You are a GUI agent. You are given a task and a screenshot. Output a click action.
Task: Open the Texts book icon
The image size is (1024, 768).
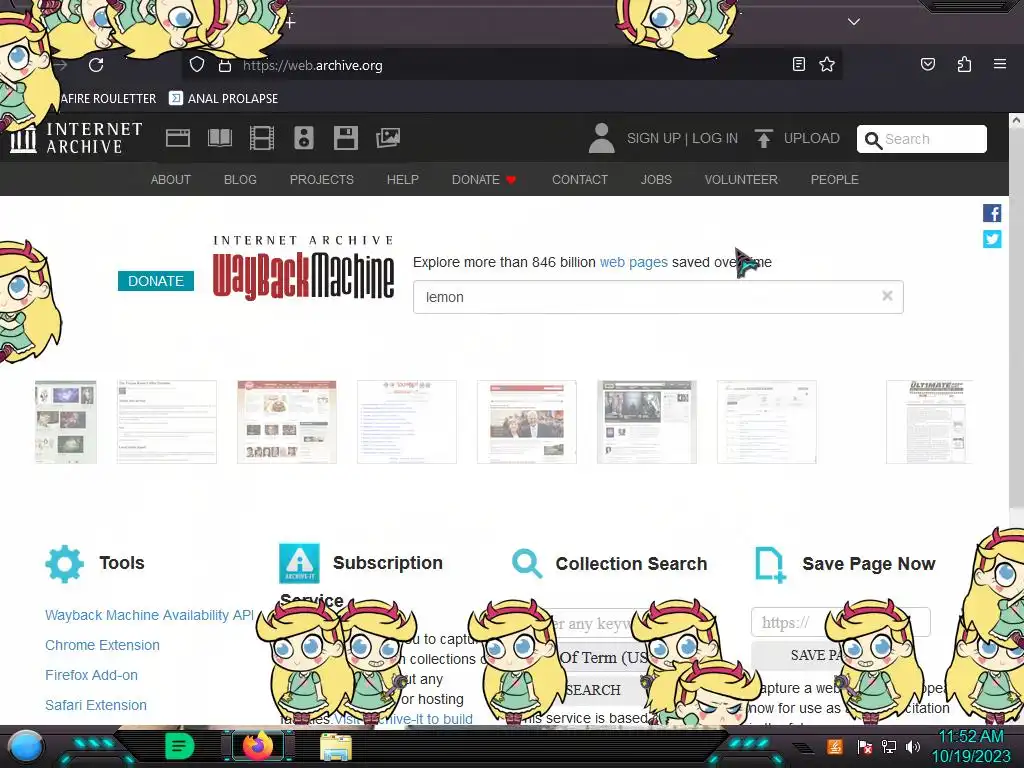pyautogui.click(x=219, y=138)
